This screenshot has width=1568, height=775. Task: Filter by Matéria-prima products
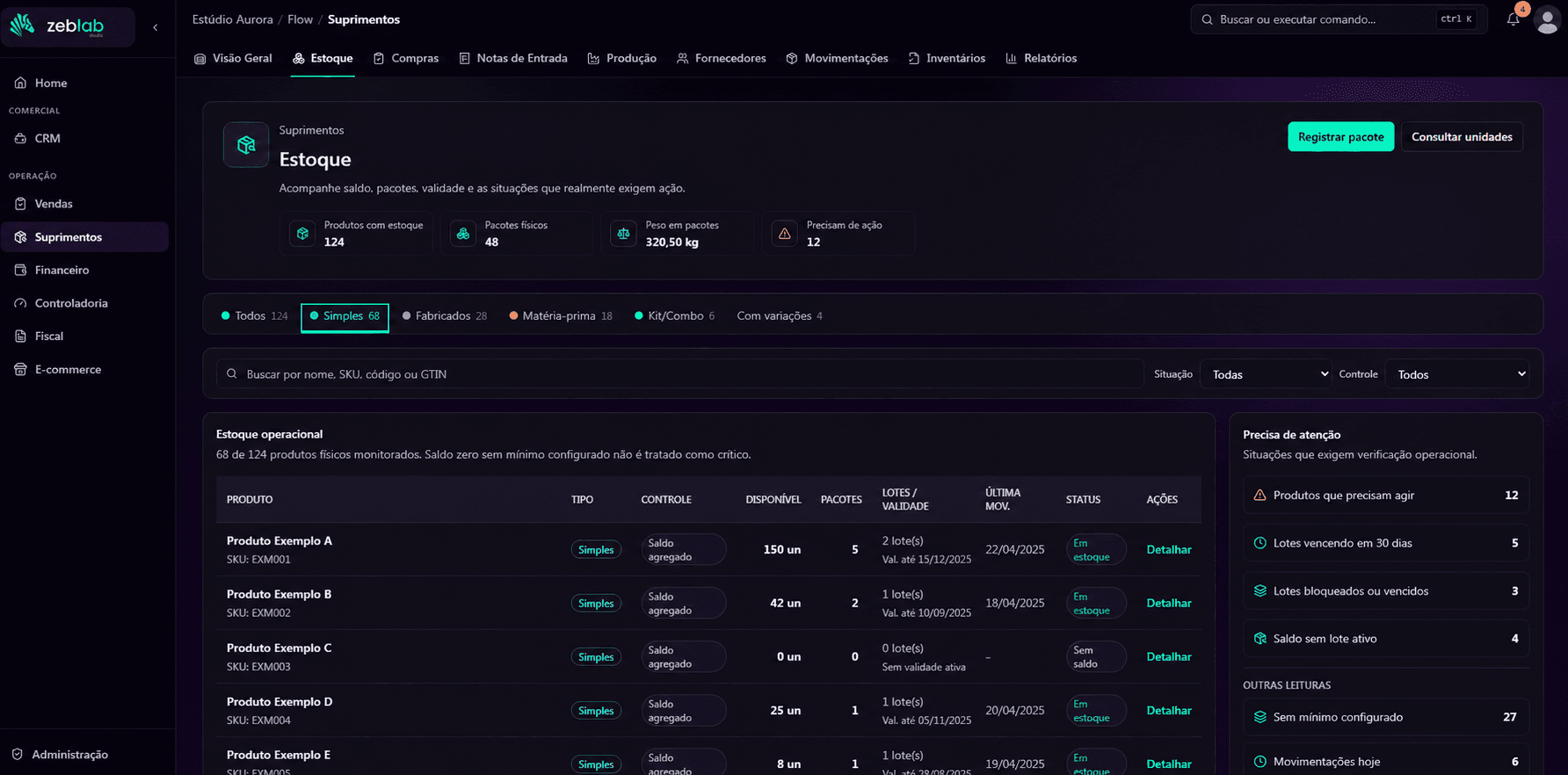[x=561, y=316]
